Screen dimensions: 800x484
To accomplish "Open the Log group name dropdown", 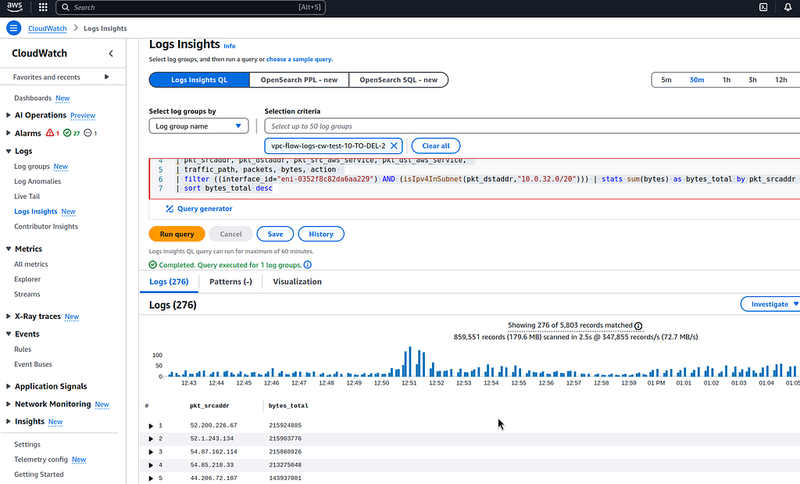I will tap(198, 126).
